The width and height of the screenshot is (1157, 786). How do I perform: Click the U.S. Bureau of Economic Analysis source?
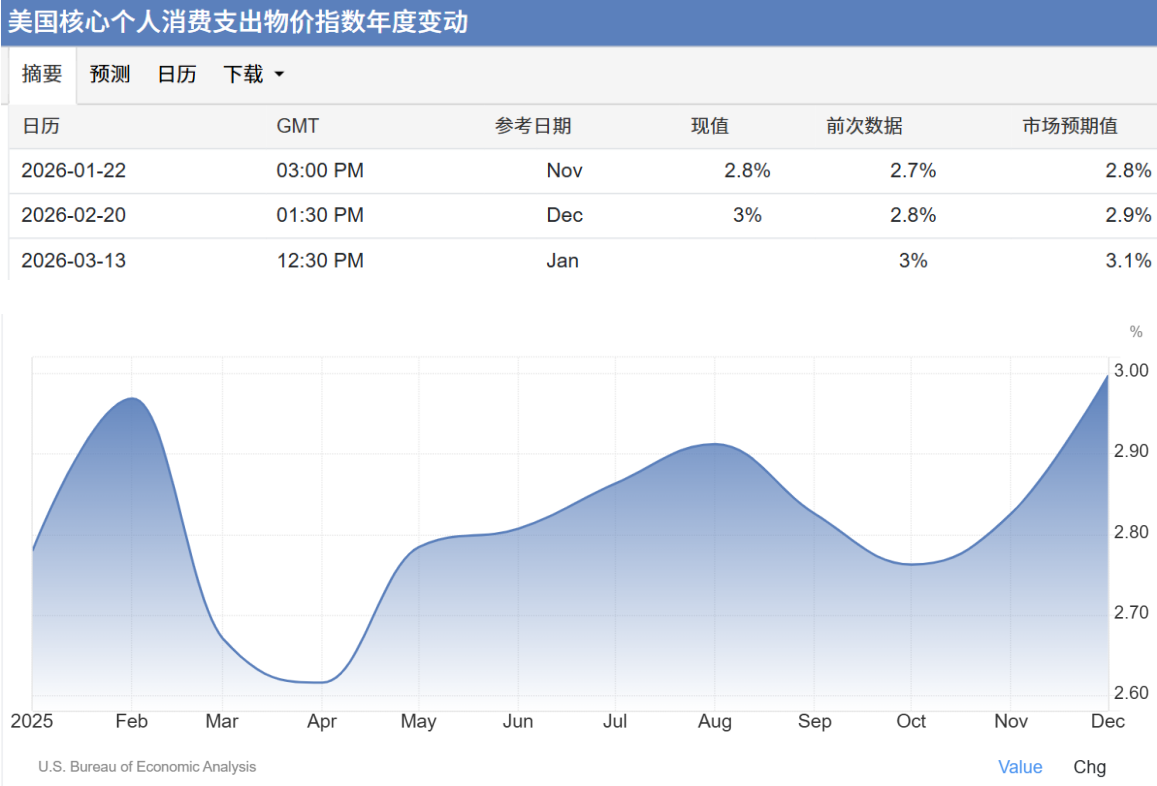pos(147,767)
